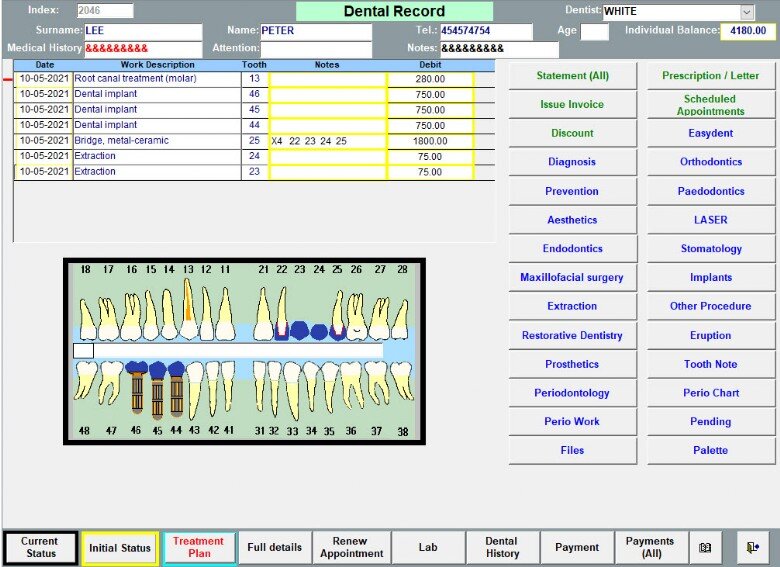Select root-canal tooth 13 in chart
The image size is (780, 567).
[x=188, y=308]
